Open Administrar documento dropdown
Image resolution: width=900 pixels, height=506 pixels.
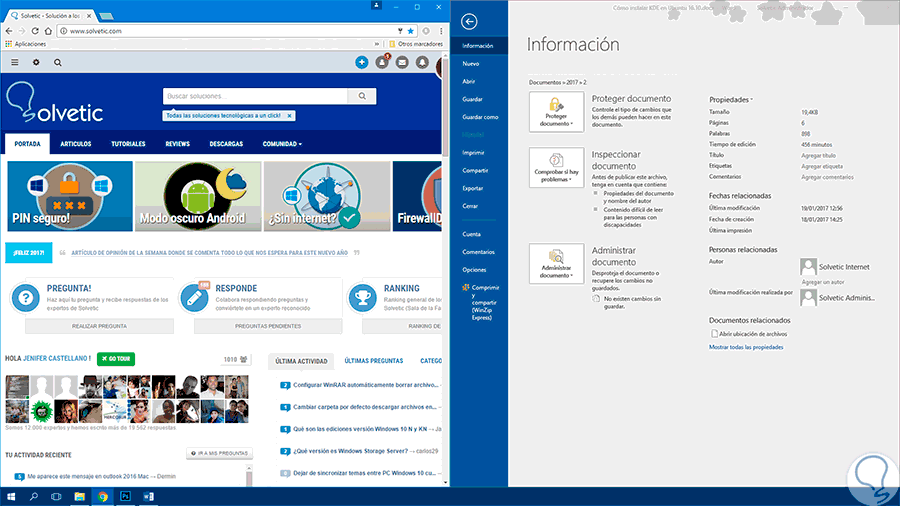[x=556, y=263]
